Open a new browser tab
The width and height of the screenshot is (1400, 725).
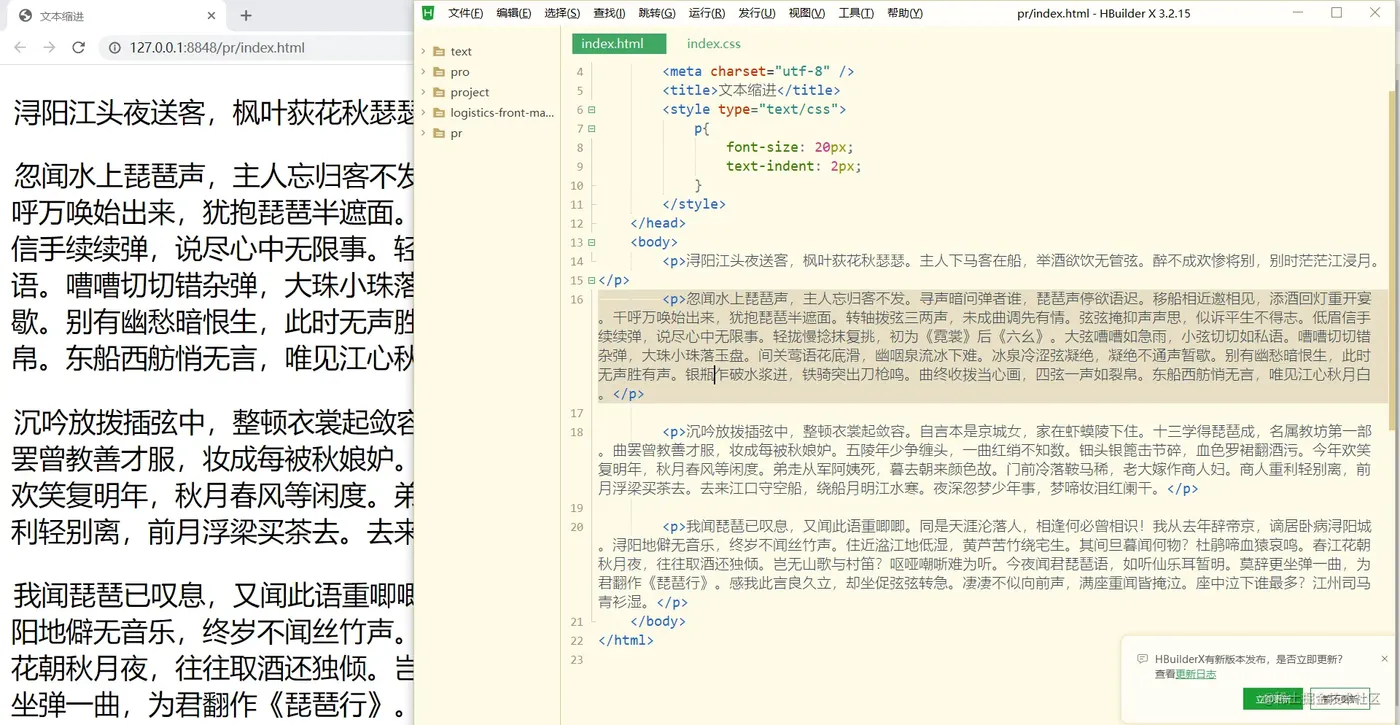pyautogui.click(x=246, y=15)
